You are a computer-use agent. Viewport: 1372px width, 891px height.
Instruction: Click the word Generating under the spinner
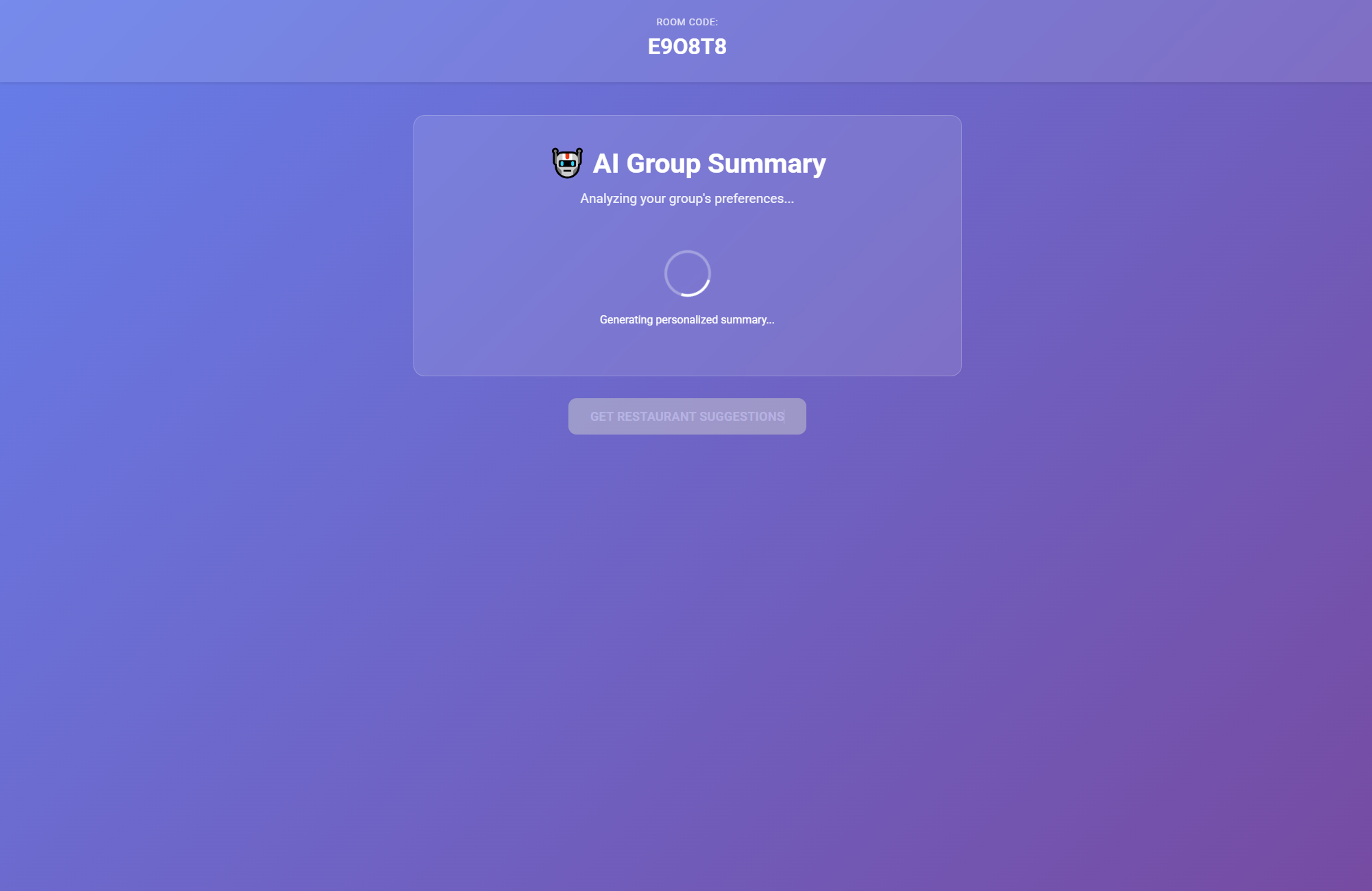point(626,319)
